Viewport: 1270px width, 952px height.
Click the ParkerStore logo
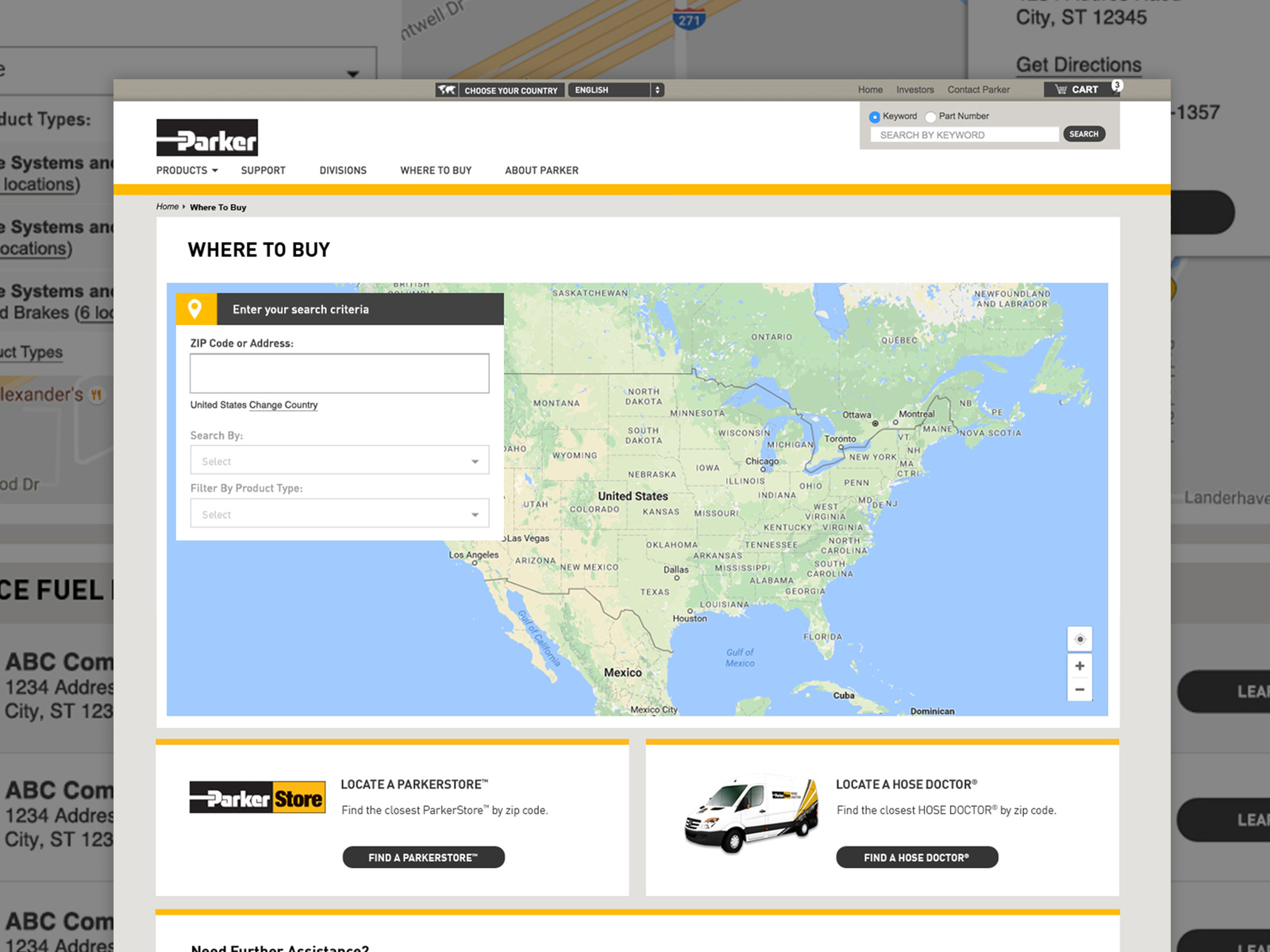256,797
